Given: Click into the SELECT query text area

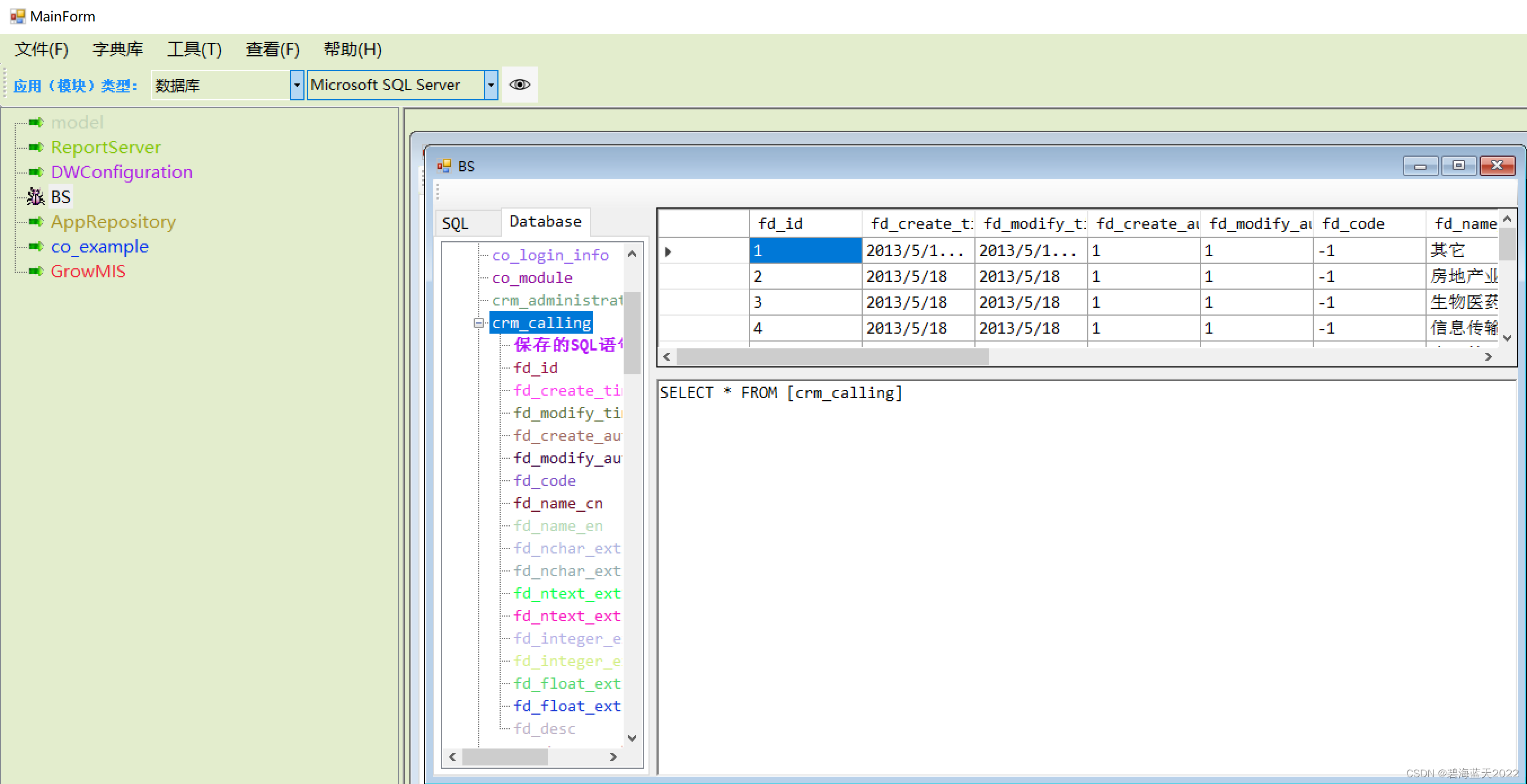Looking at the screenshot, I should [x=1067, y=533].
